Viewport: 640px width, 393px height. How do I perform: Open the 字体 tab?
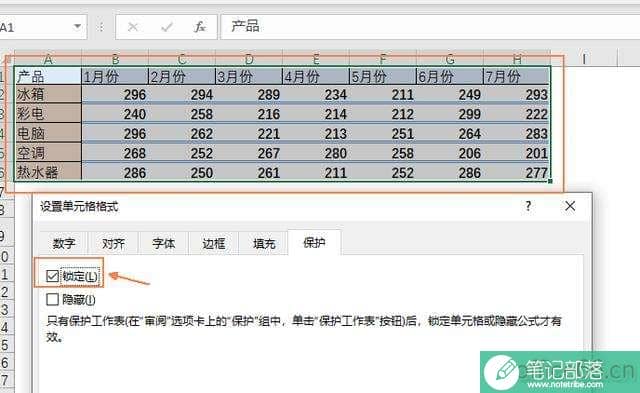click(163, 244)
